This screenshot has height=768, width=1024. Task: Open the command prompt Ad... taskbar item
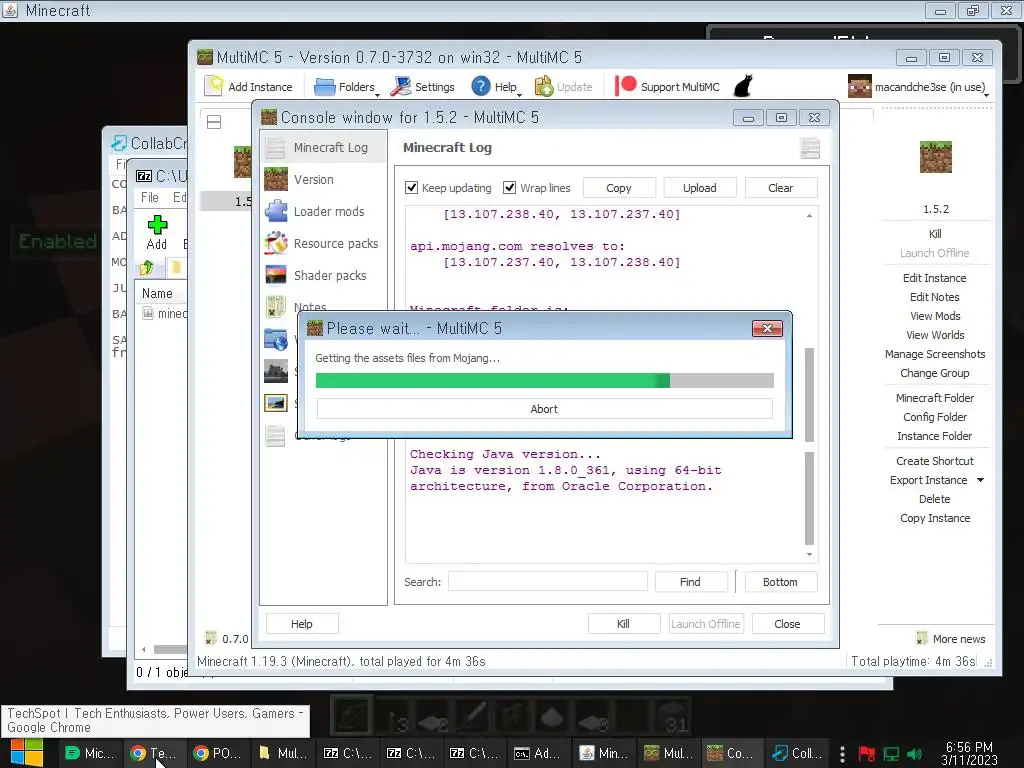pos(537,753)
